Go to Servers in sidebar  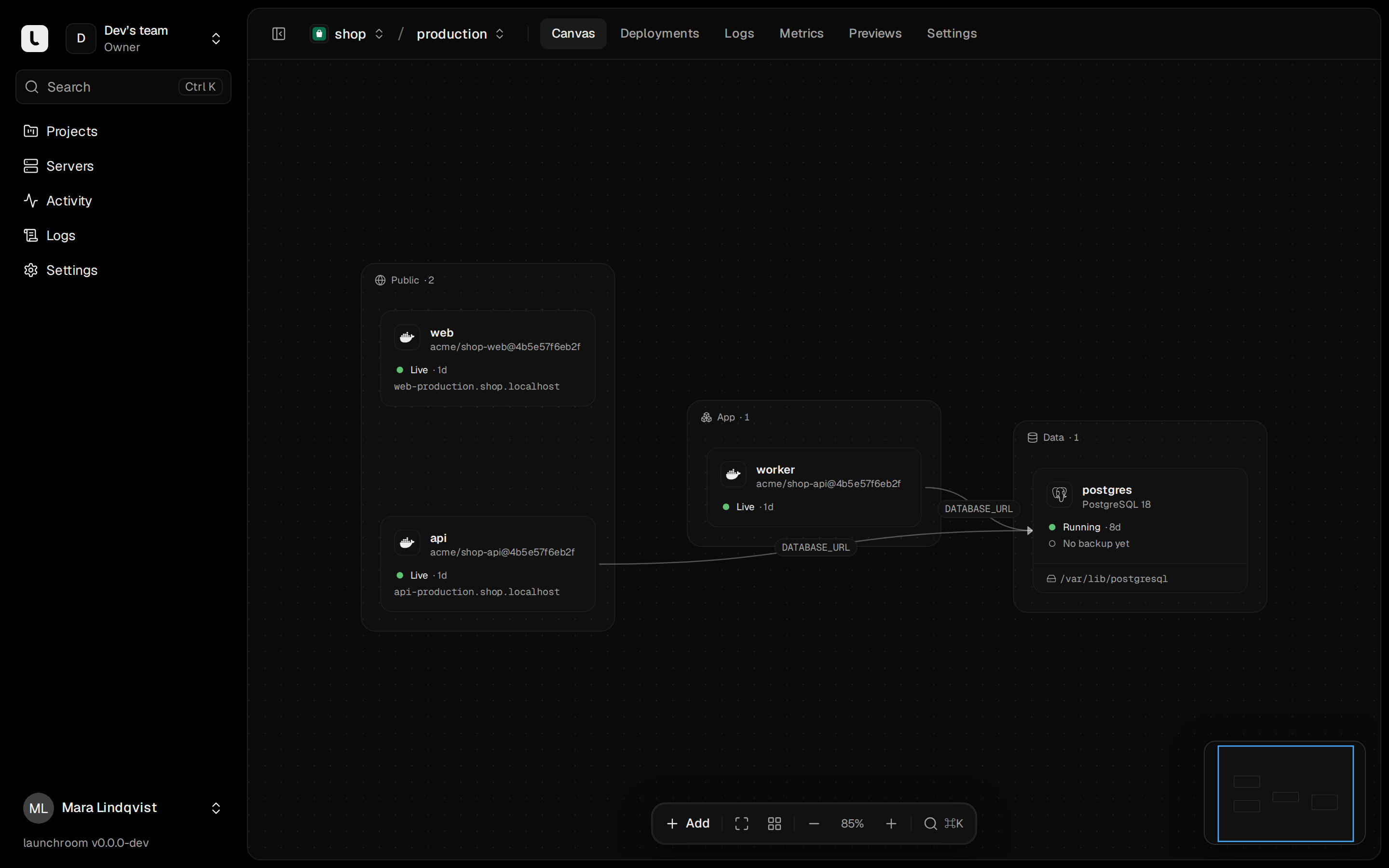[x=123, y=166]
